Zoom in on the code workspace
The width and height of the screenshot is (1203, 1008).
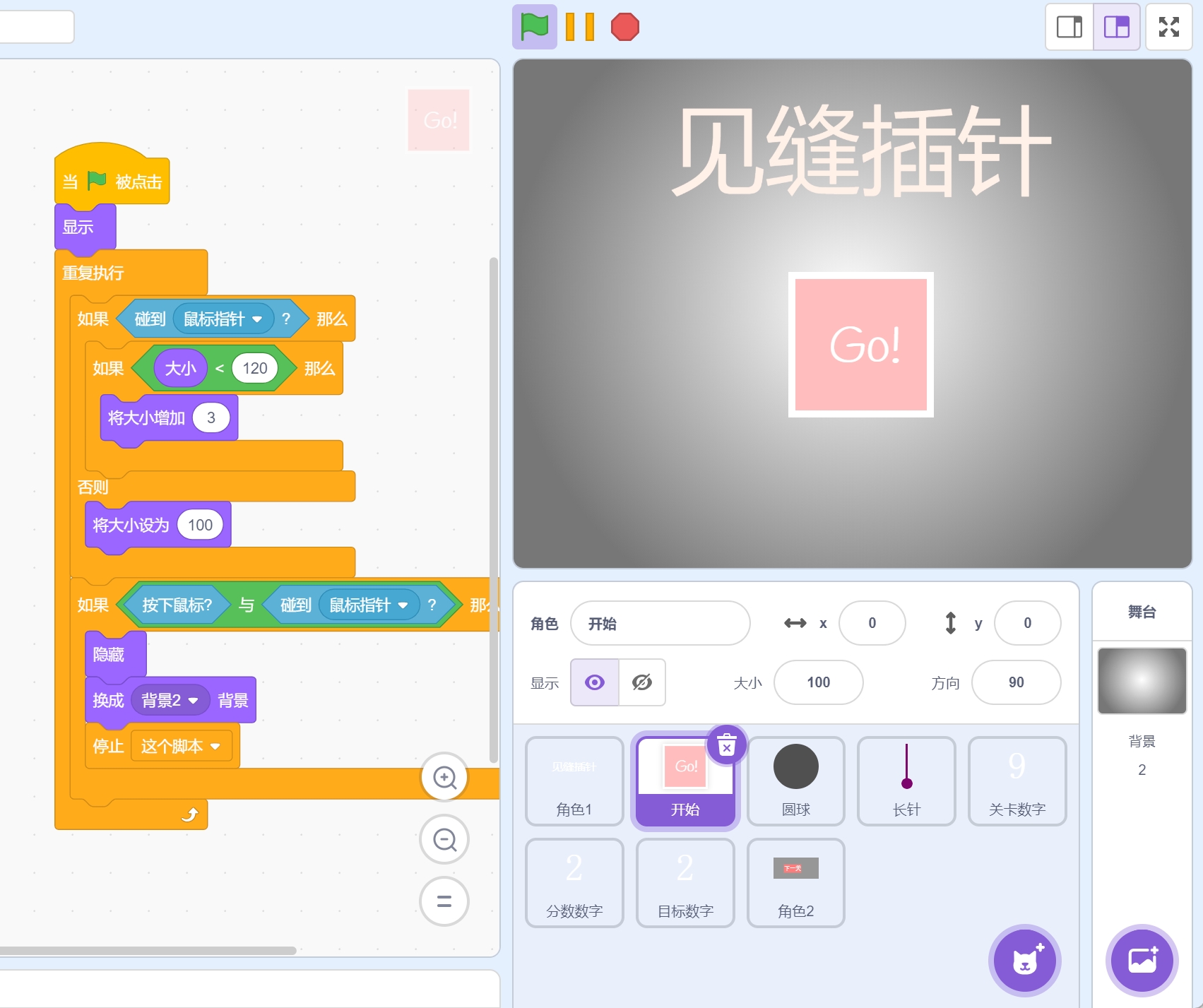pos(444,777)
